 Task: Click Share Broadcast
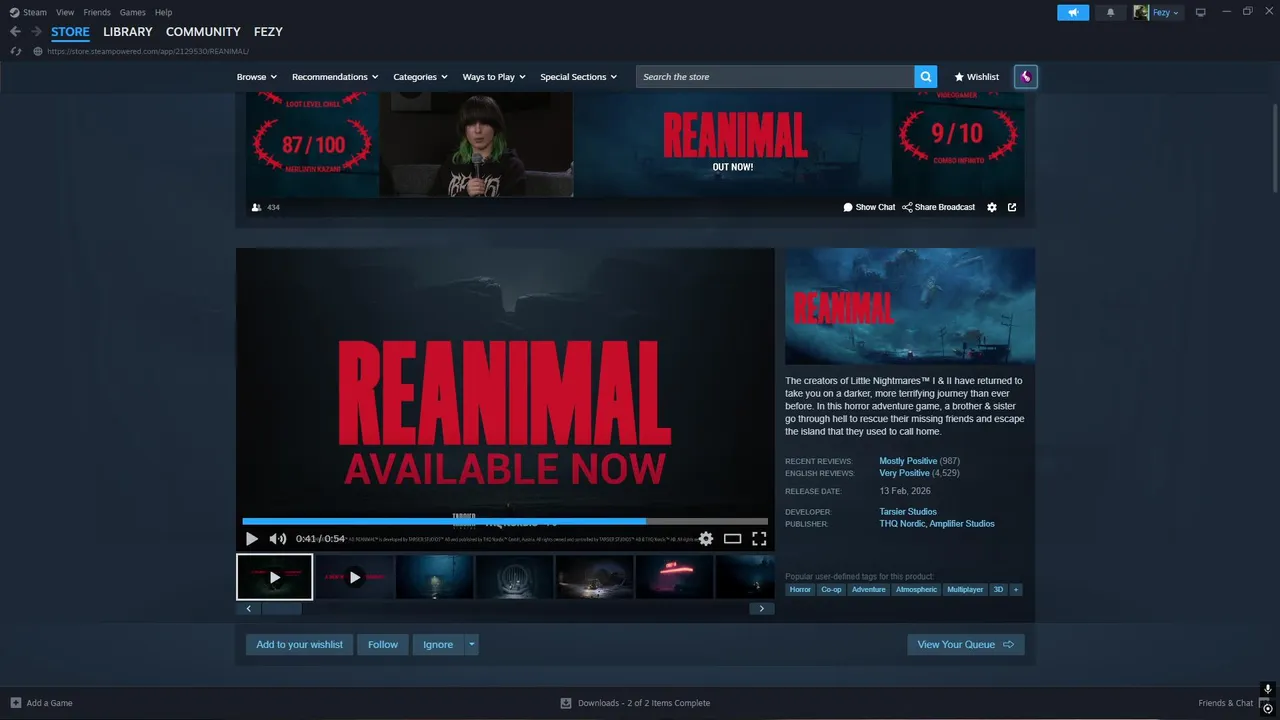[938, 207]
